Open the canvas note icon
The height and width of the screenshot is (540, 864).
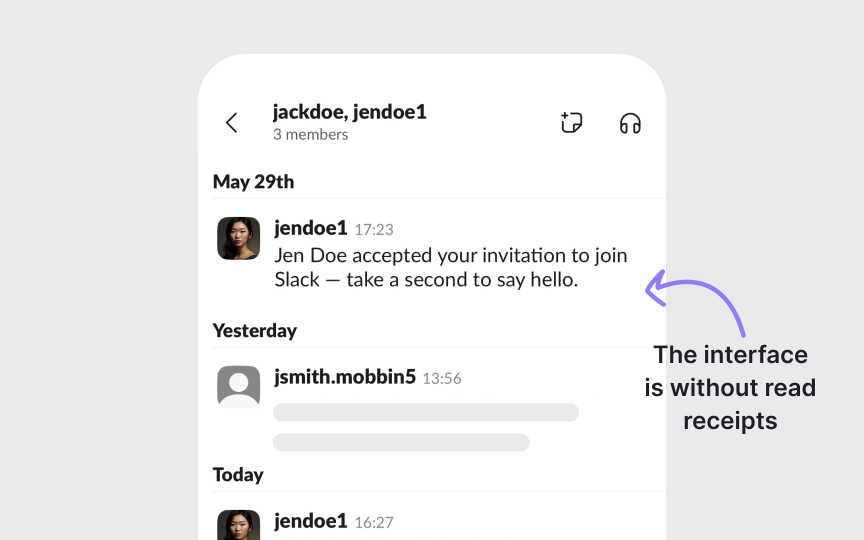pos(571,123)
